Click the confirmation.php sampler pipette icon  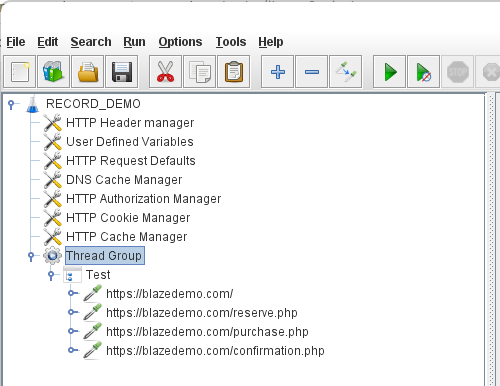(x=92, y=350)
